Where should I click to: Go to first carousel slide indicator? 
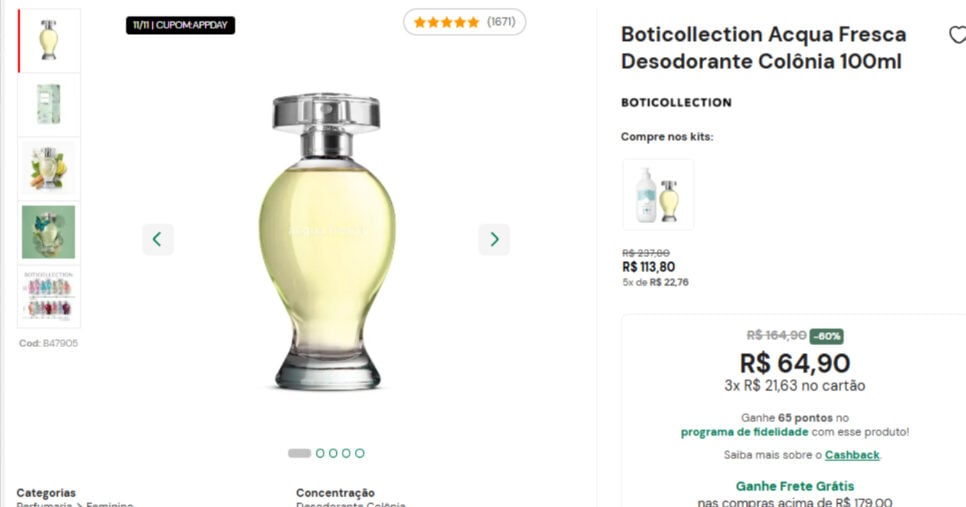click(299, 453)
